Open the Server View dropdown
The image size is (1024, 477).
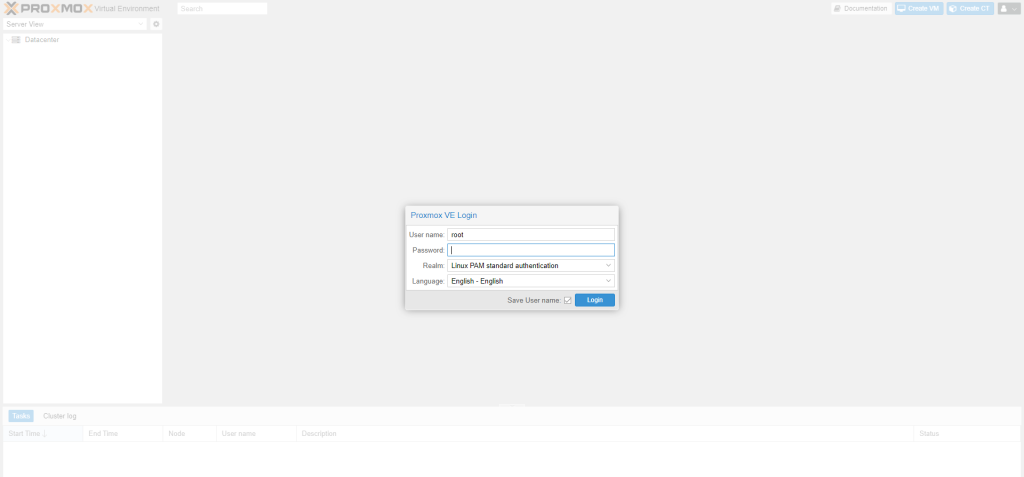[75, 24]
